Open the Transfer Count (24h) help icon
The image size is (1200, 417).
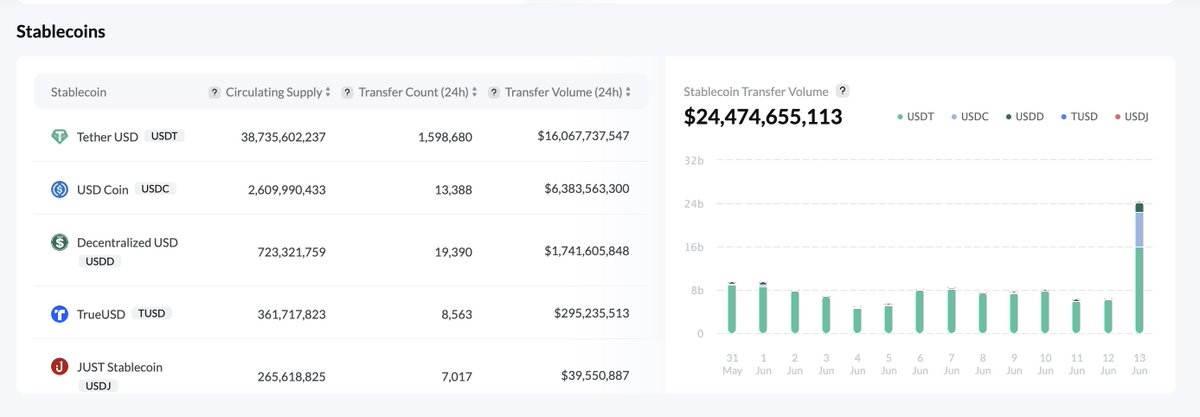pos(347,92)
